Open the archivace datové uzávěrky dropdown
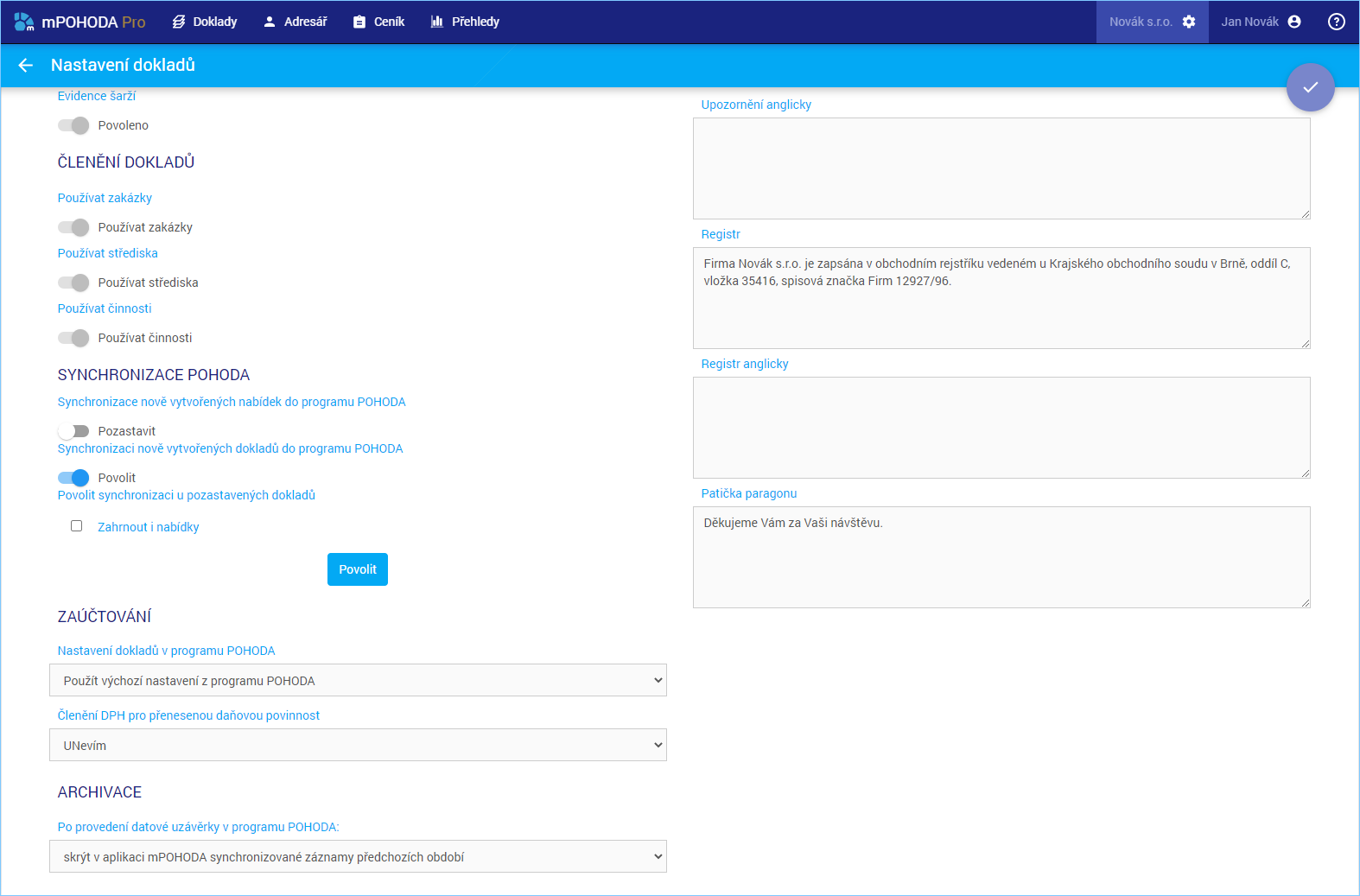This screenshot has width=1360, height=896. [x=358, y=856]
